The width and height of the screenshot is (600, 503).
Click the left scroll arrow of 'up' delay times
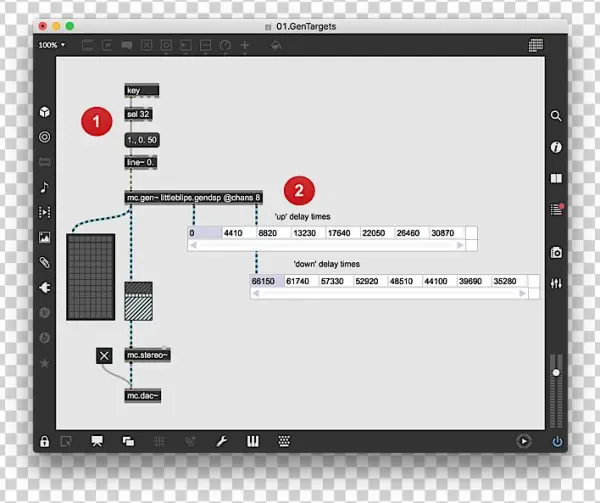[x=193, y=245]
